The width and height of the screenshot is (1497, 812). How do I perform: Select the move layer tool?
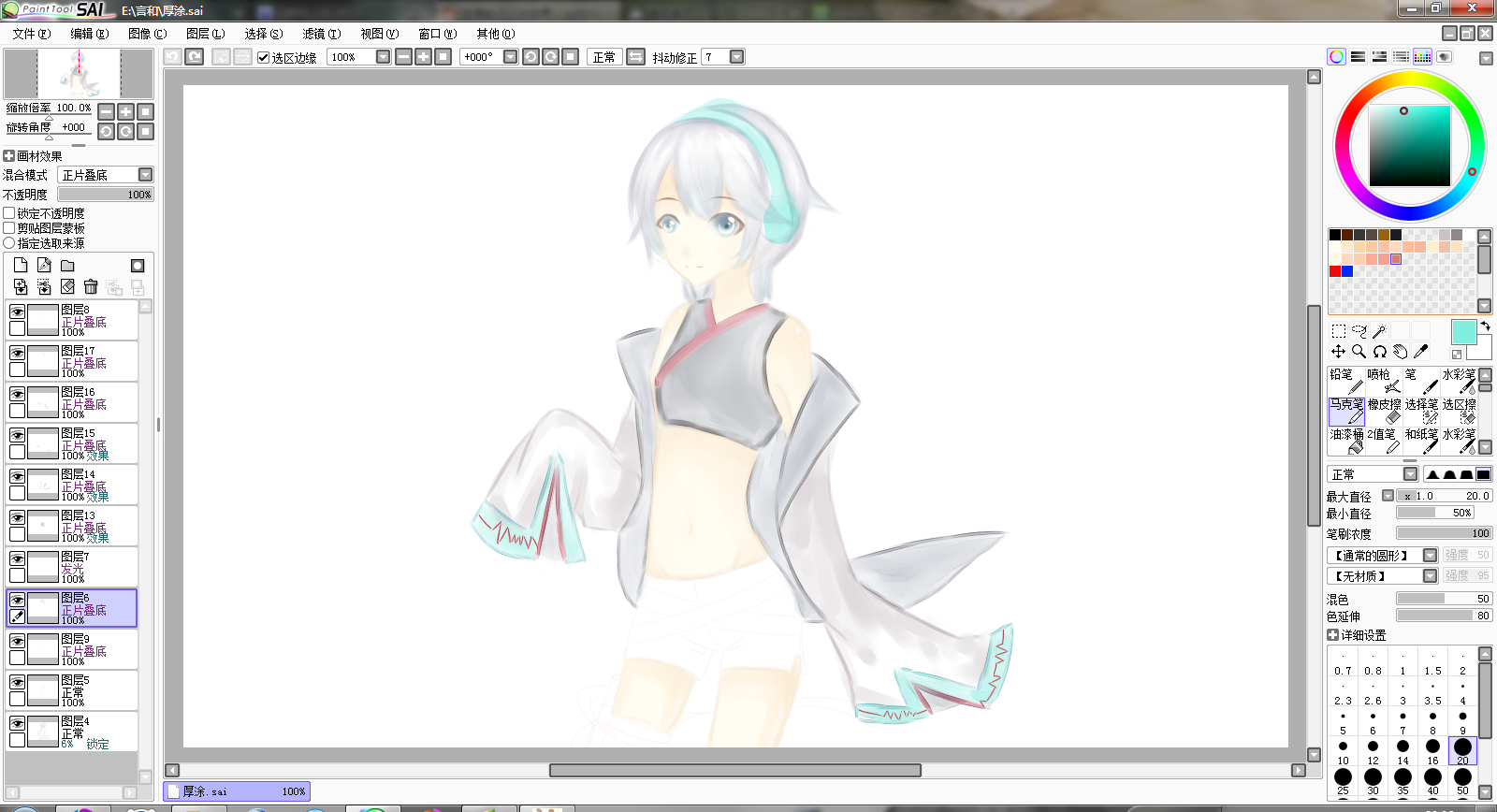pos(1338,352)
